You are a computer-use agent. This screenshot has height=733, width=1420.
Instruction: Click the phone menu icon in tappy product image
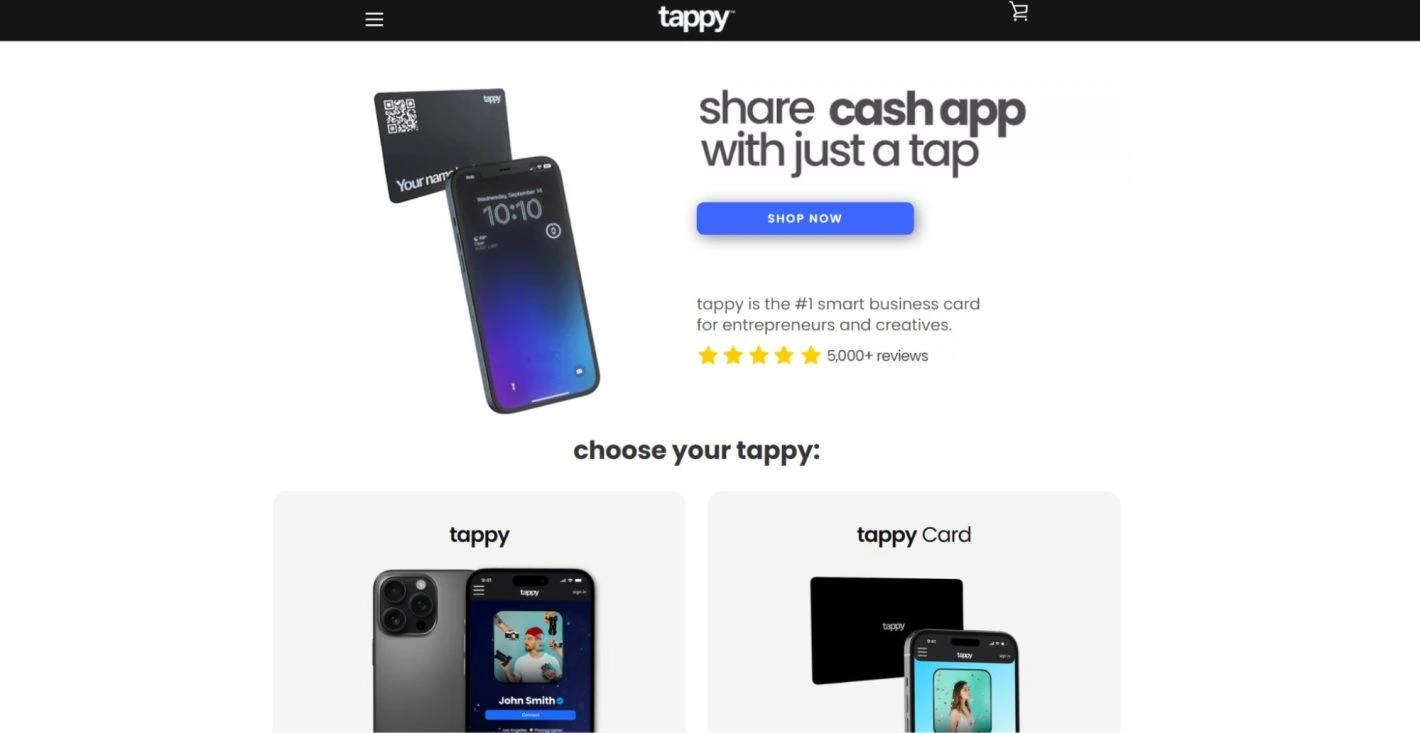click(x=479, y=591)
